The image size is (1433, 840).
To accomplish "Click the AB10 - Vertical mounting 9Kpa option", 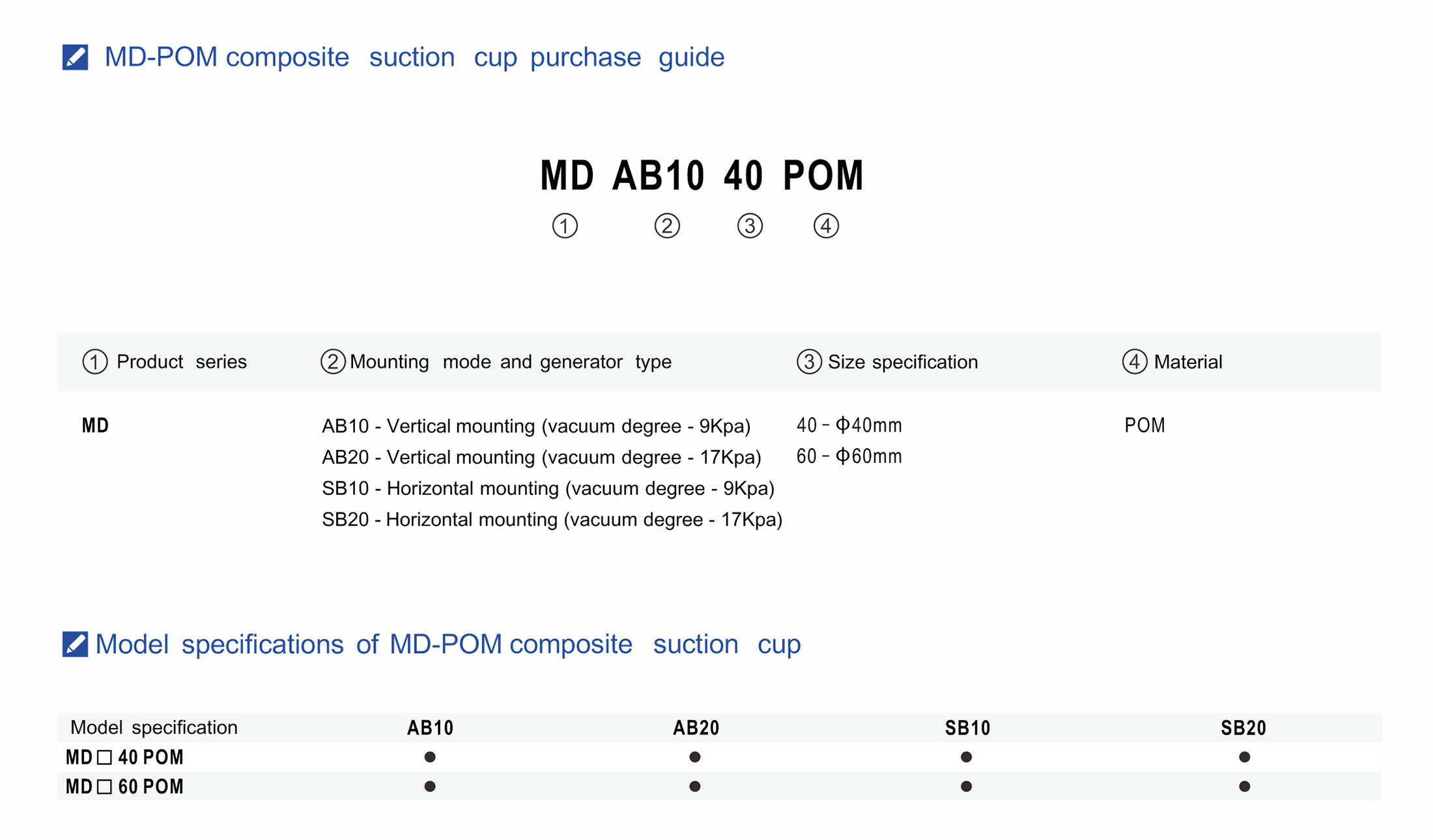I will [535, 426].
